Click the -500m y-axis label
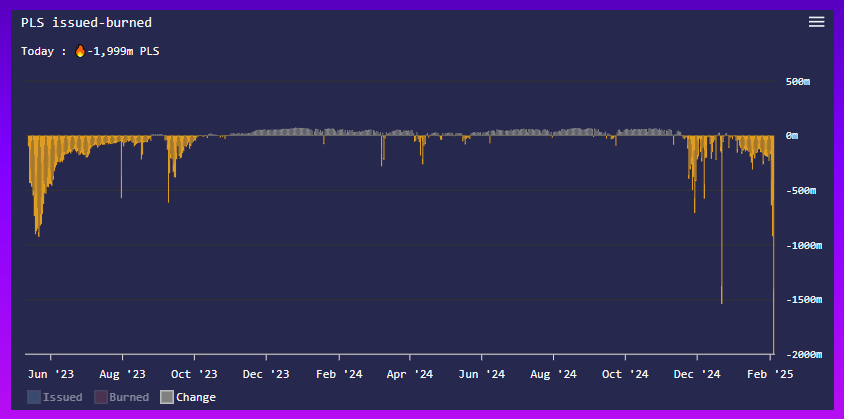This screenshot has height=419, width=844. 801,191
